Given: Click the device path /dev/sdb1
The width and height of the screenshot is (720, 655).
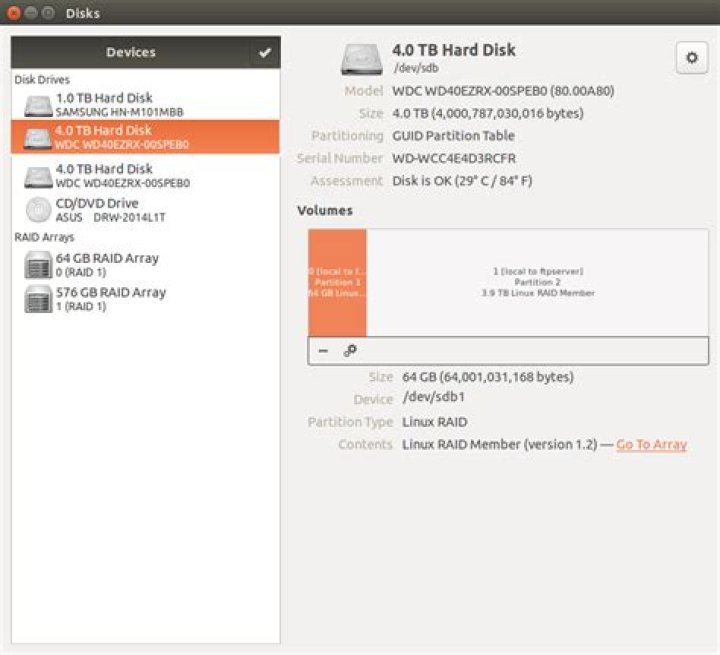Looking at the screenshot, I should pos(433,397).
